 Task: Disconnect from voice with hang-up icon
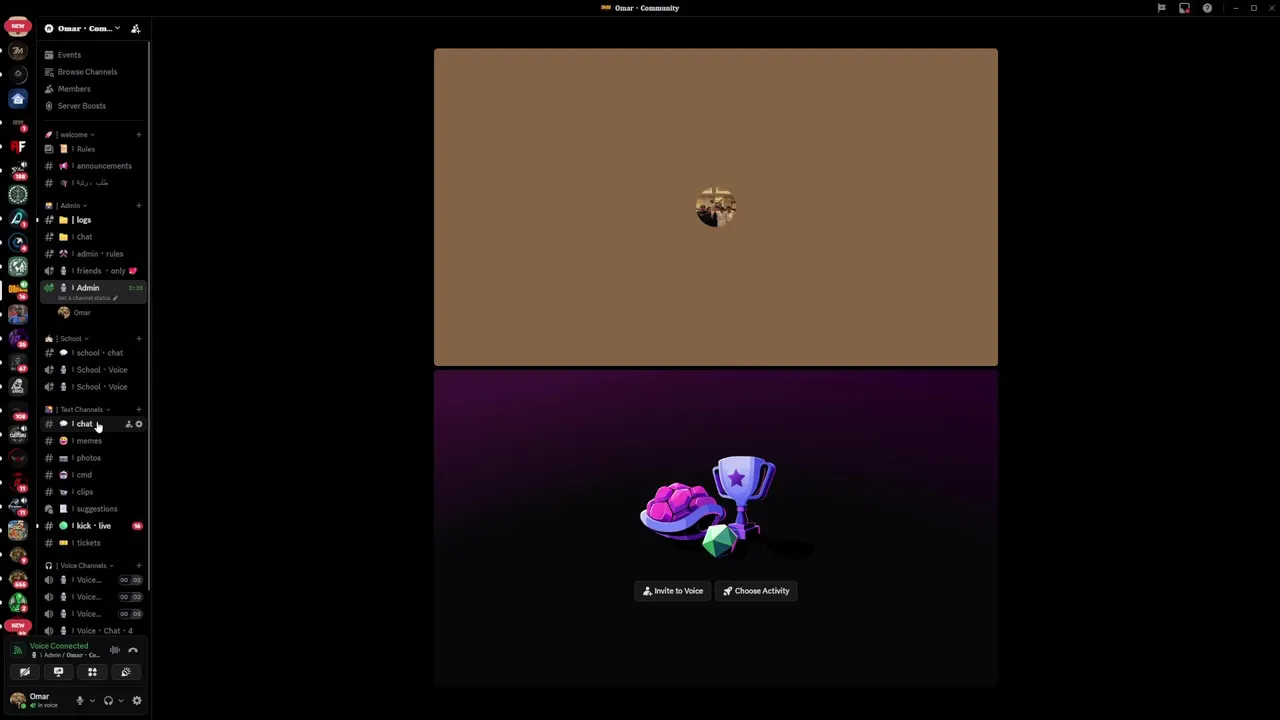coord(133,650)
